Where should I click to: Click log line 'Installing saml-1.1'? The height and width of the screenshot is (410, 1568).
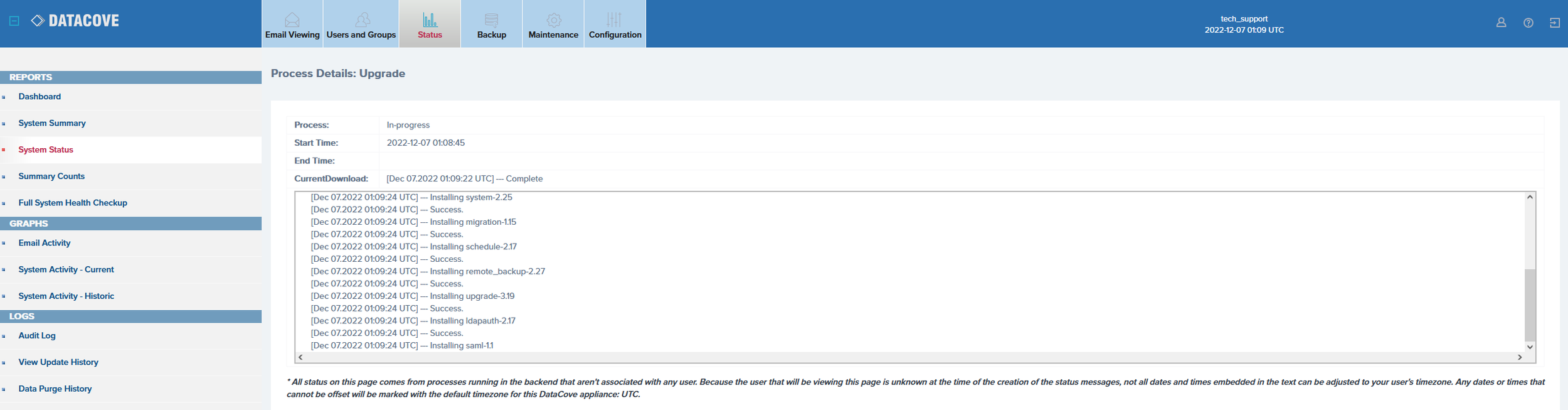462,346
